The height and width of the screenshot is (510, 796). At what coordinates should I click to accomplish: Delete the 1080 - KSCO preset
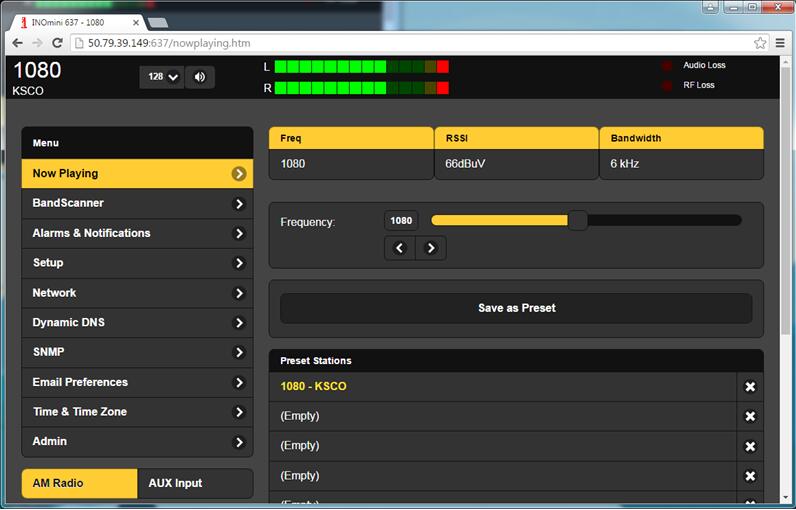coord(750,387)
